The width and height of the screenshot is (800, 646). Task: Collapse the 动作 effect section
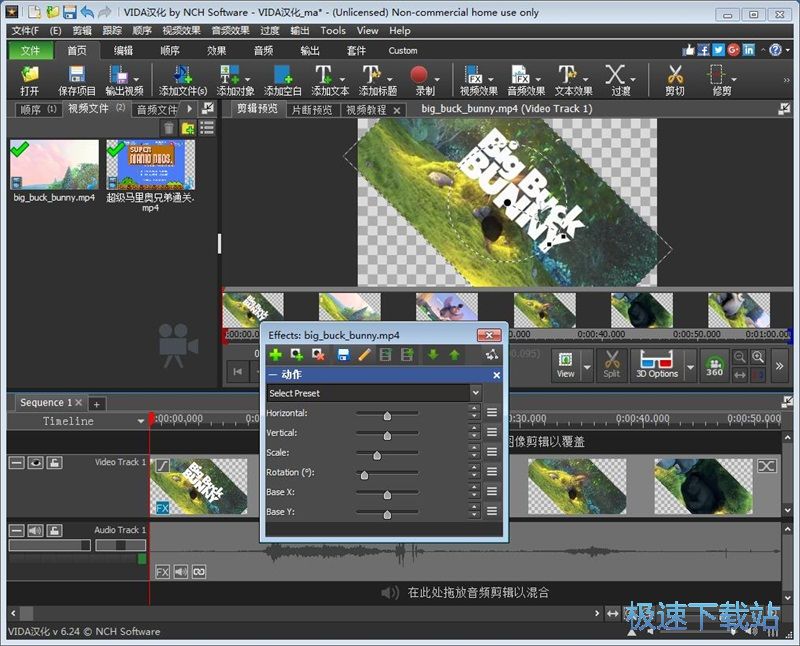(x=273, y=375)
